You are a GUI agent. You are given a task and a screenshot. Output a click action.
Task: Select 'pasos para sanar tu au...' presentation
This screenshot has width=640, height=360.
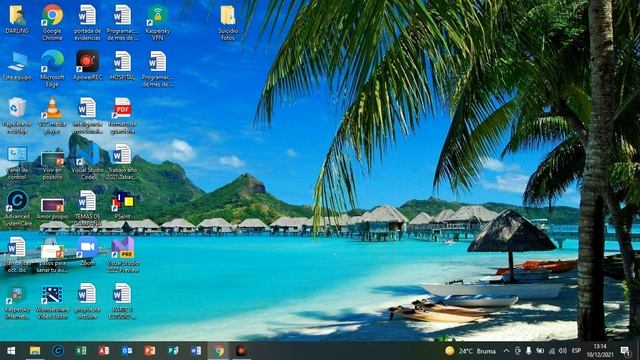[52, 255]
